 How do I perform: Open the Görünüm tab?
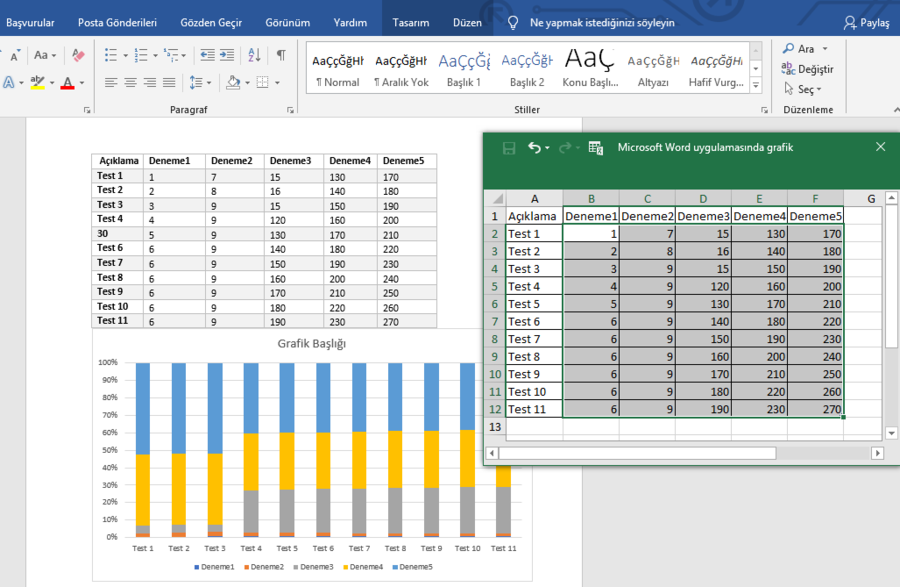pyautogui.click(x=288, y=23)
